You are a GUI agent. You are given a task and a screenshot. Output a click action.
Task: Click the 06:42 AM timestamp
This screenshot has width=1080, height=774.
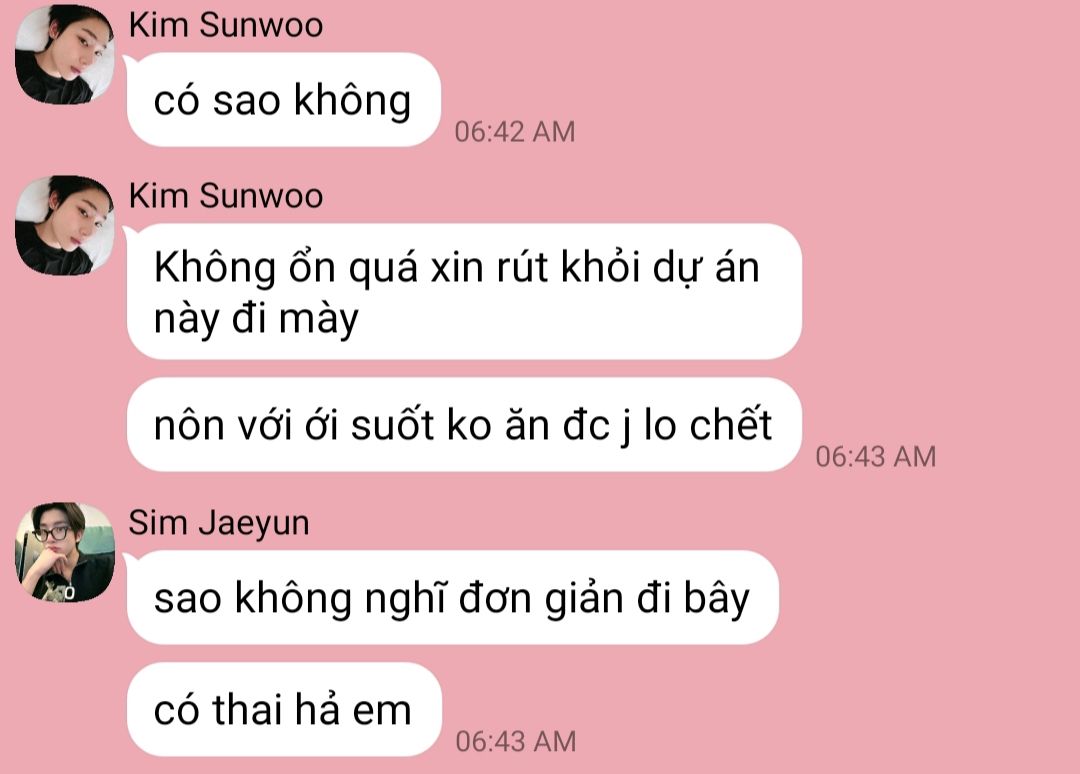pyautogui.click(x=515, y=132)
